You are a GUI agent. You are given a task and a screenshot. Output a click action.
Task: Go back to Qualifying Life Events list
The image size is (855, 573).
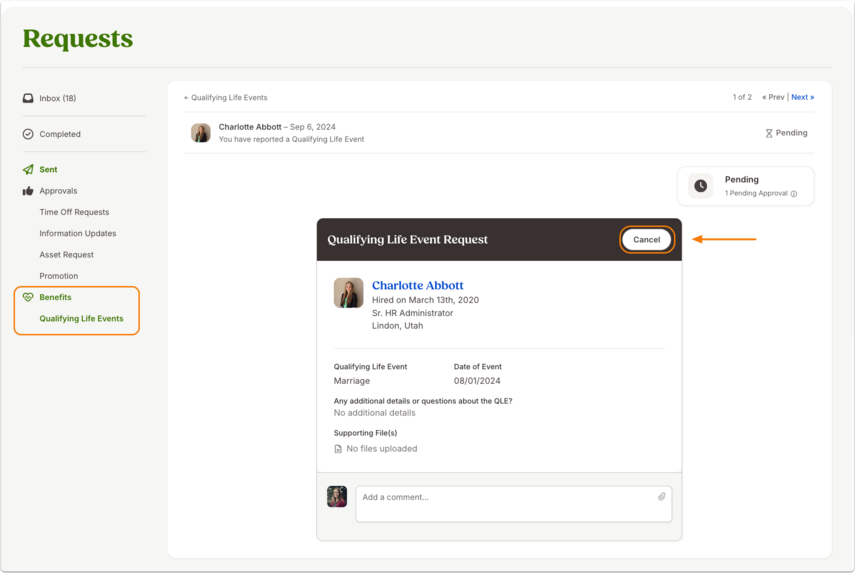[226, 98]
